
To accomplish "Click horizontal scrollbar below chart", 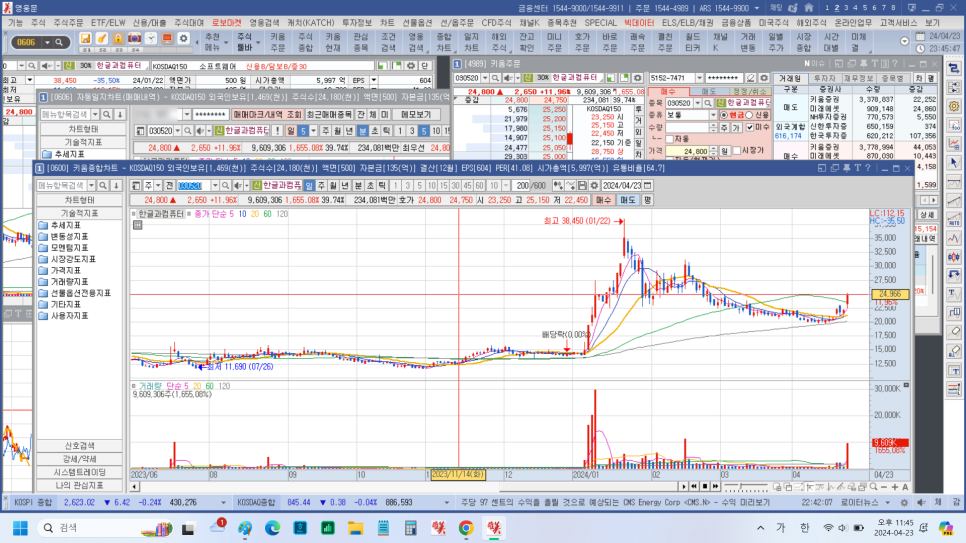I will pyautogui.click(x=407, y=487).
